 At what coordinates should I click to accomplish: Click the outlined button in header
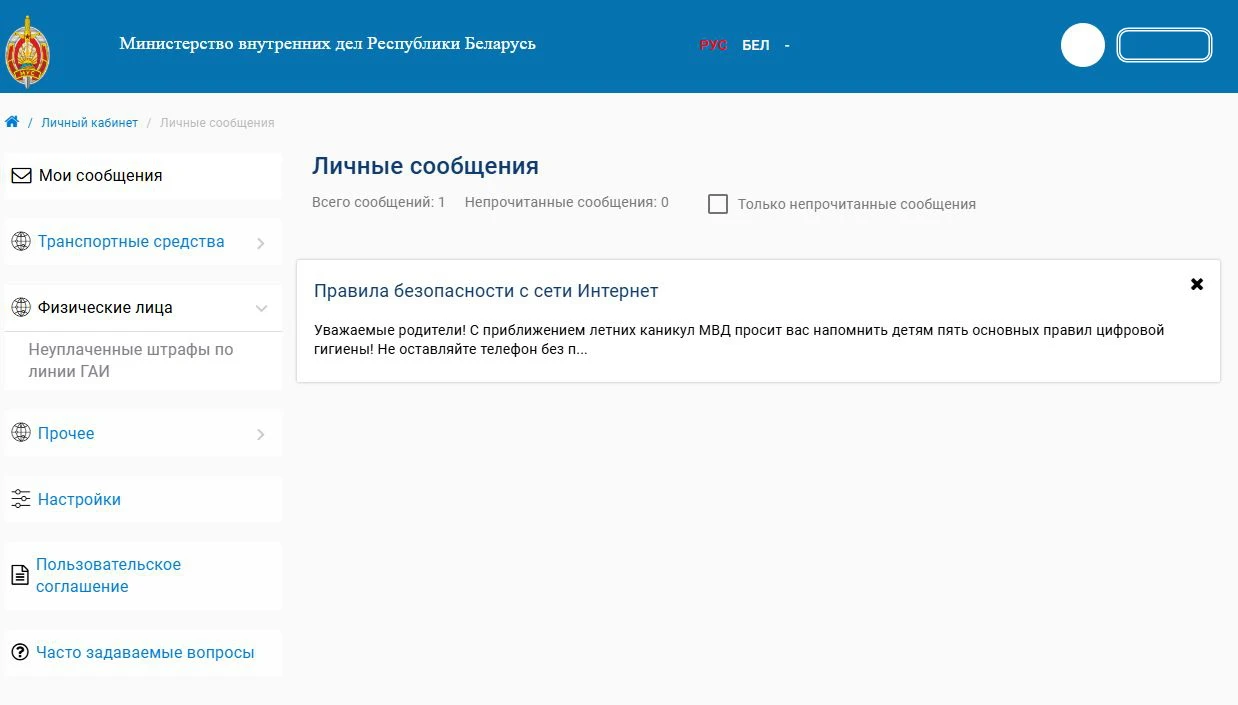point(1164,45)
